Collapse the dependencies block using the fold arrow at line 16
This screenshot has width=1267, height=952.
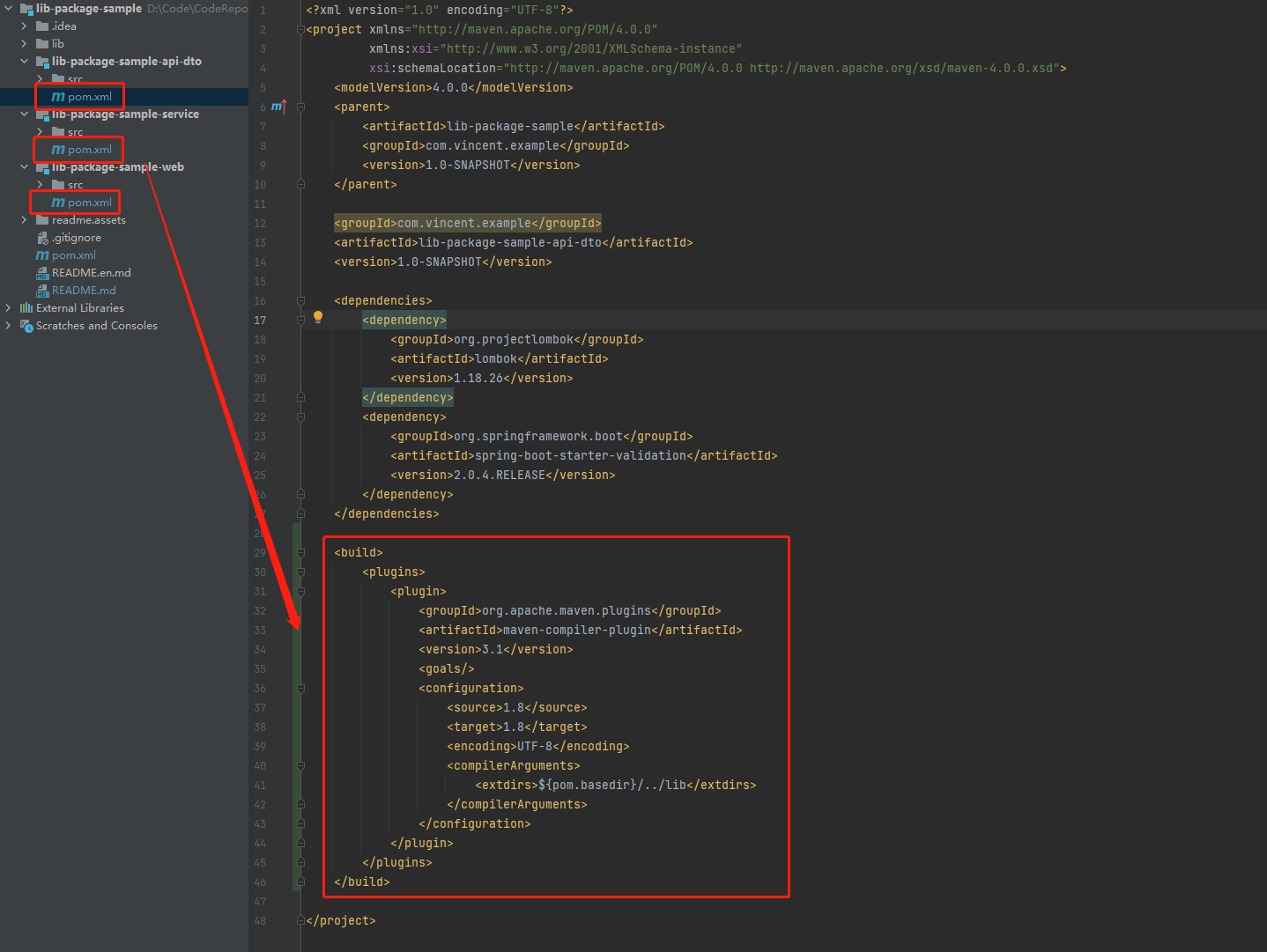300,300
